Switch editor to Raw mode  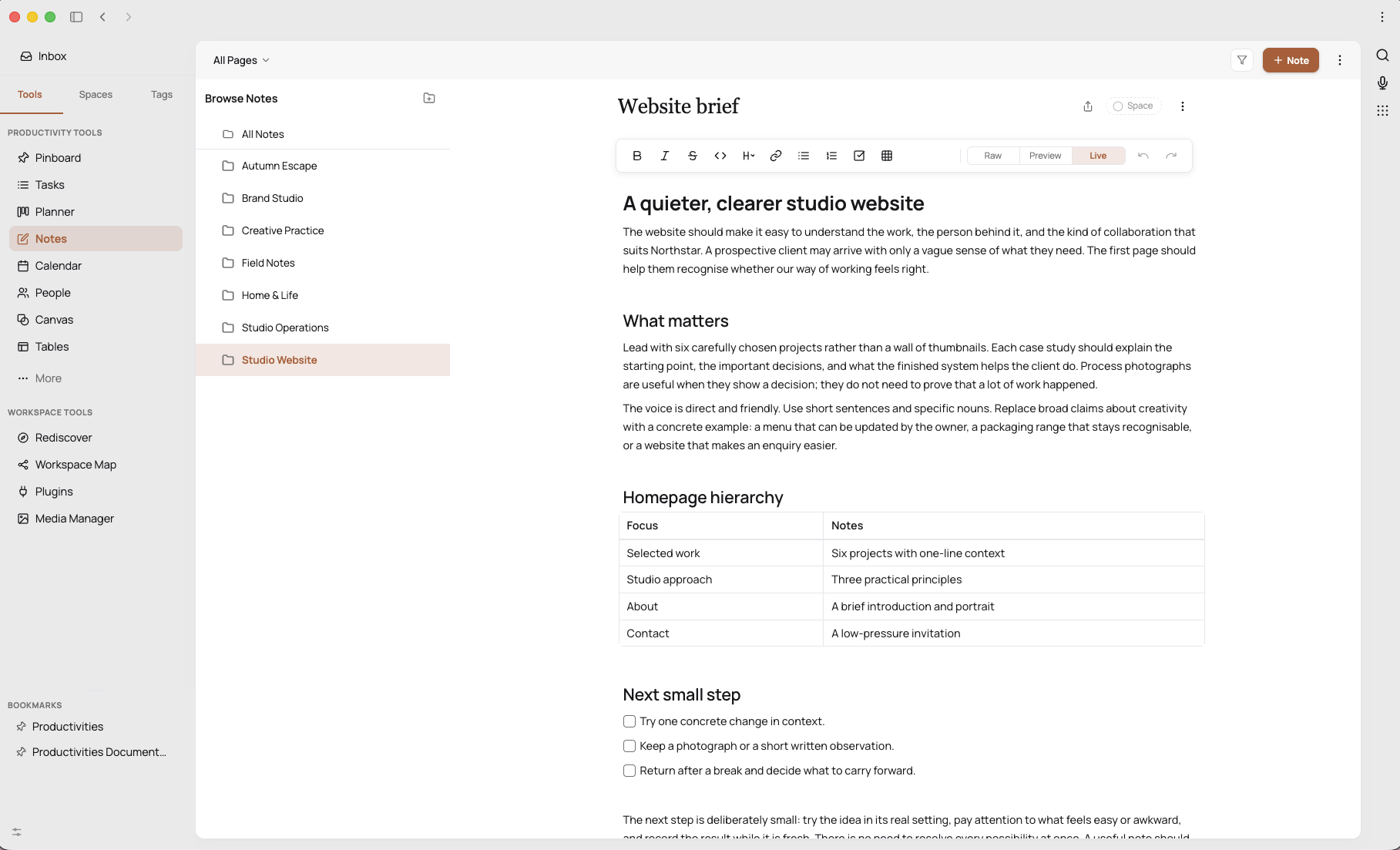click(x=992, y=156)
